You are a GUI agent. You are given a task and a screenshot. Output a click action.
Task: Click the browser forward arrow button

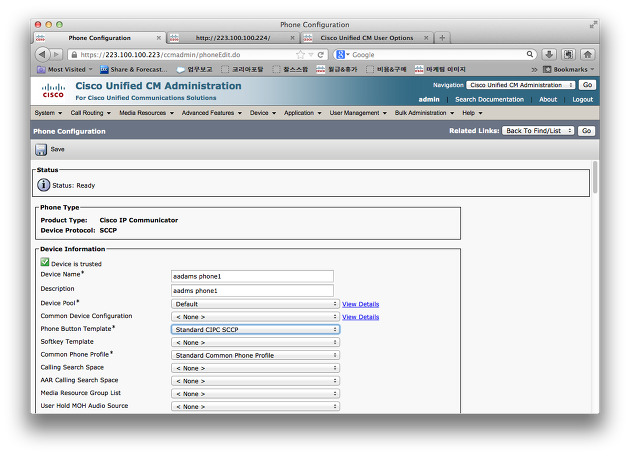click(57, 54)
